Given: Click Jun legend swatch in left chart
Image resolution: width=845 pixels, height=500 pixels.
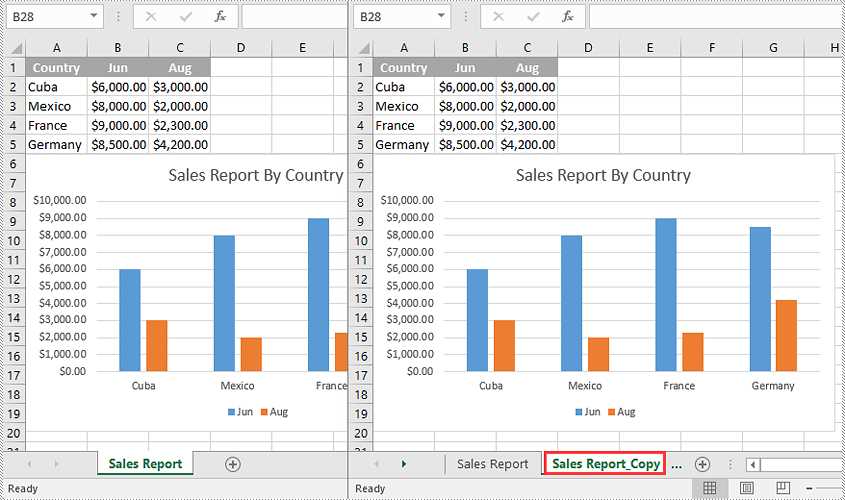Looking at the screenshot, I should click(231, 412).
